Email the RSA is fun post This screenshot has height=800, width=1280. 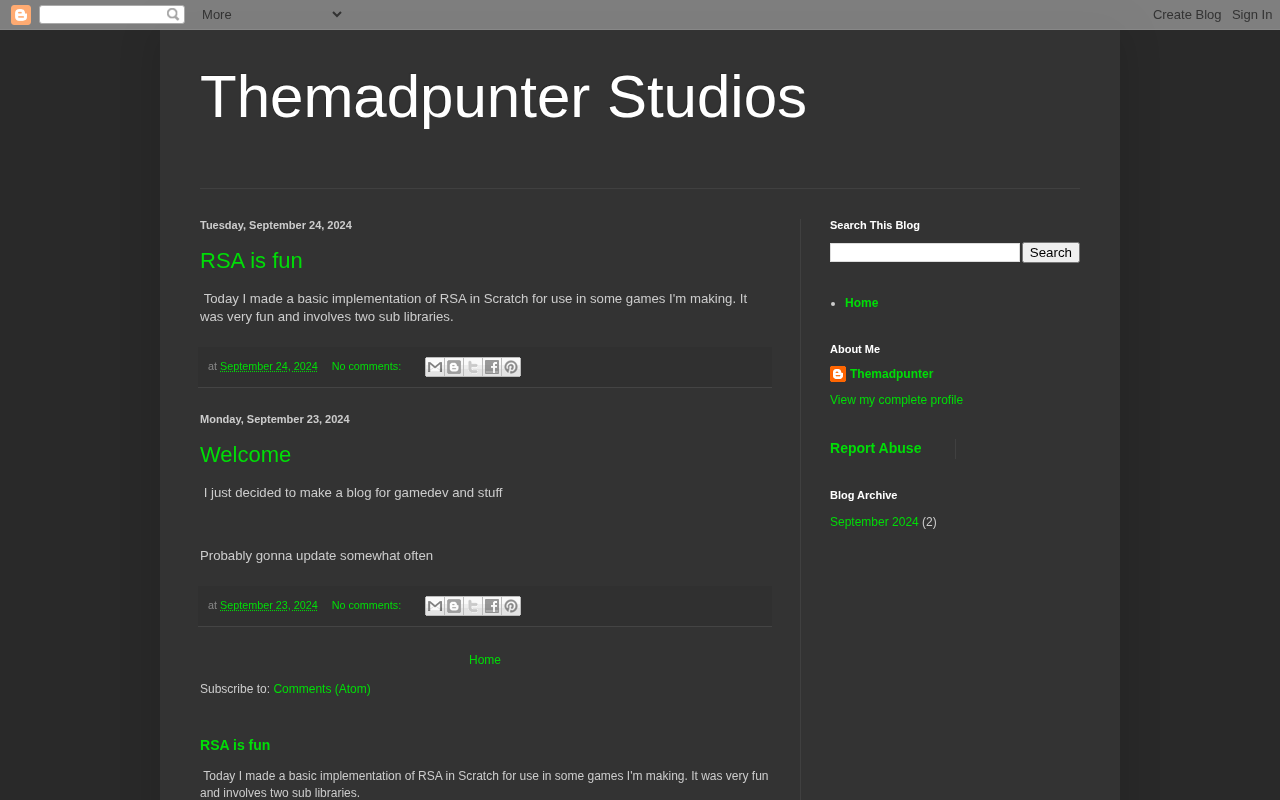435,367
